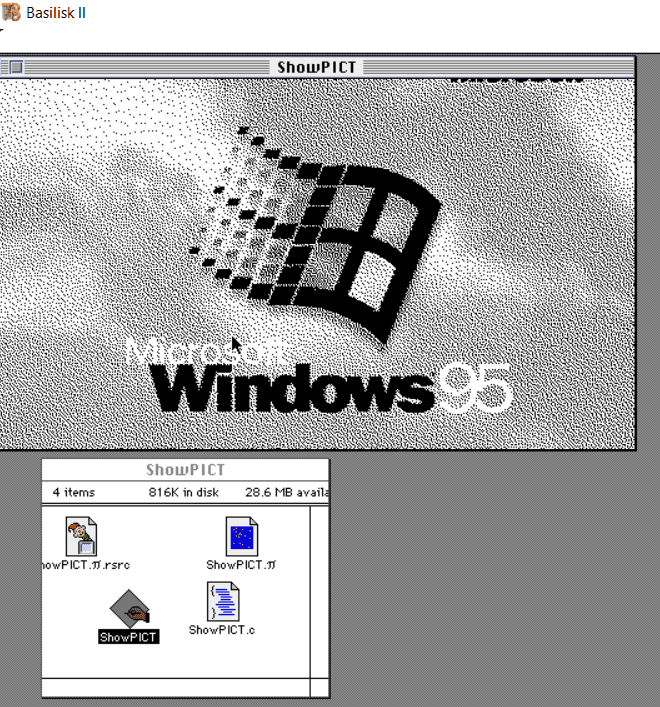The height and width of the screenshot is (707, 660).
Task: Click the highlighted ShowPICT application name label
Action: (x=128, y=637)
